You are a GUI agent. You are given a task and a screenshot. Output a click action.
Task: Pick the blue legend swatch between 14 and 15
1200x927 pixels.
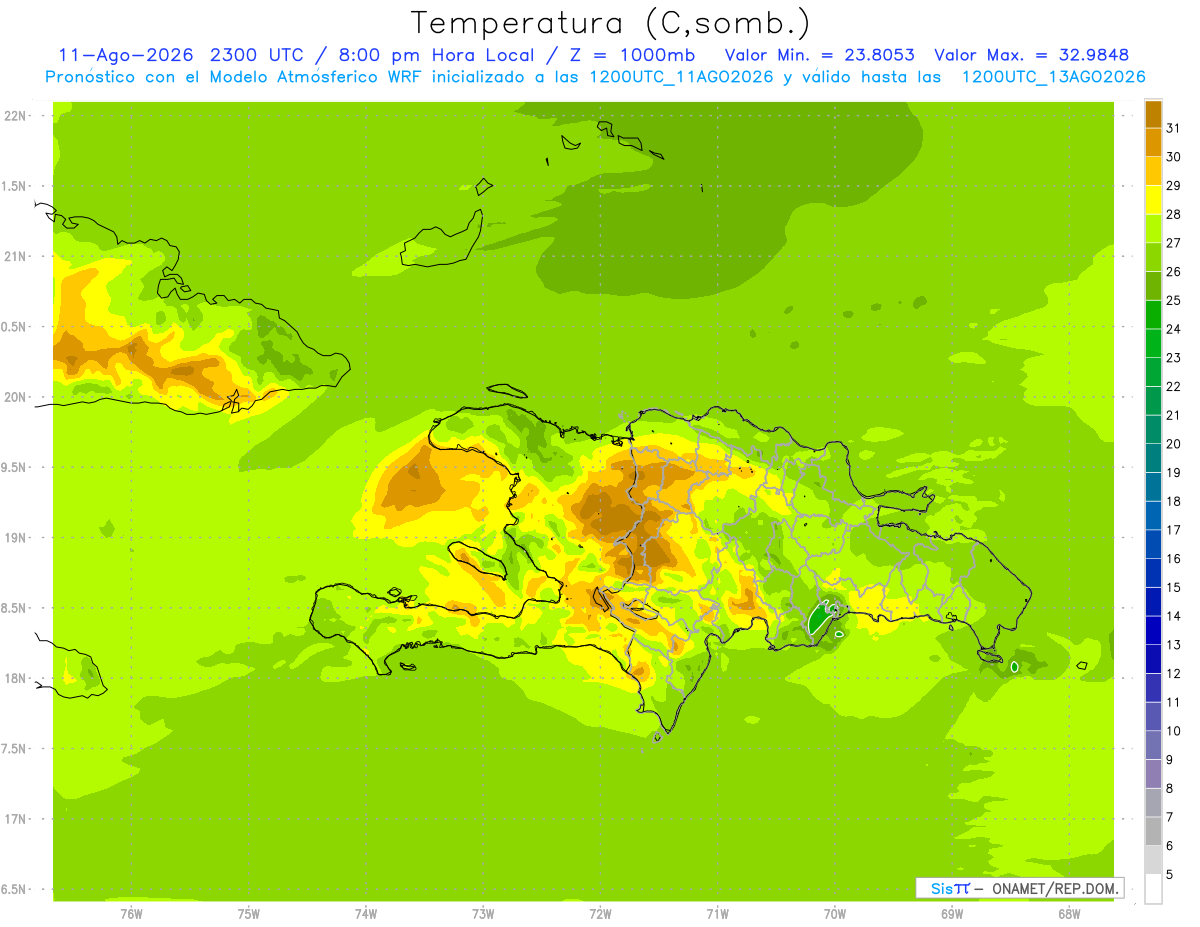click(1153, 602)
